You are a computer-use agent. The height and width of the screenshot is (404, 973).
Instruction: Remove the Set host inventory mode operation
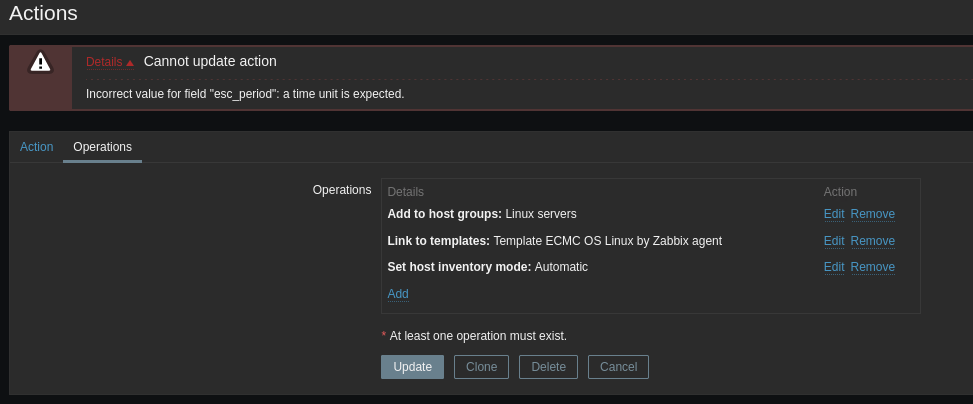(x=872, y=267)
